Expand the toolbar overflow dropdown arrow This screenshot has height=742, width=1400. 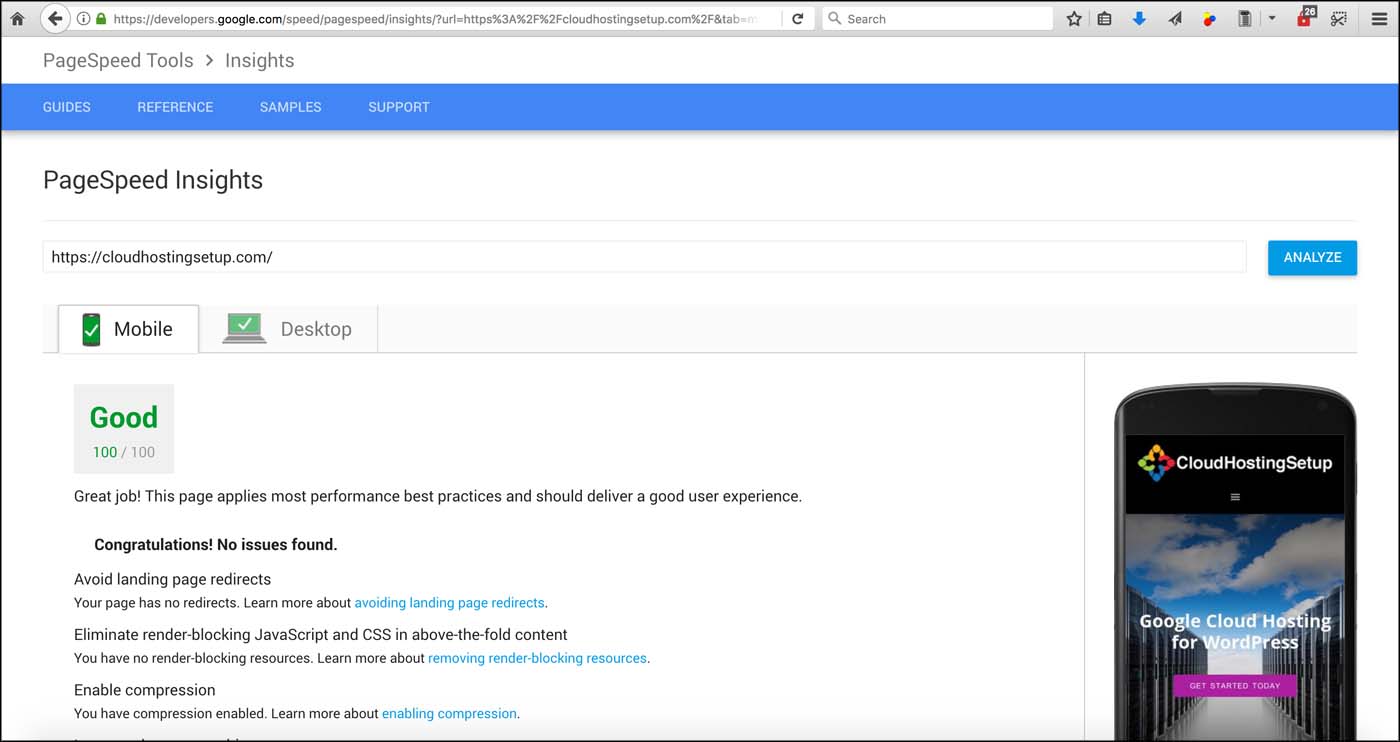[x=1272, y=18]
